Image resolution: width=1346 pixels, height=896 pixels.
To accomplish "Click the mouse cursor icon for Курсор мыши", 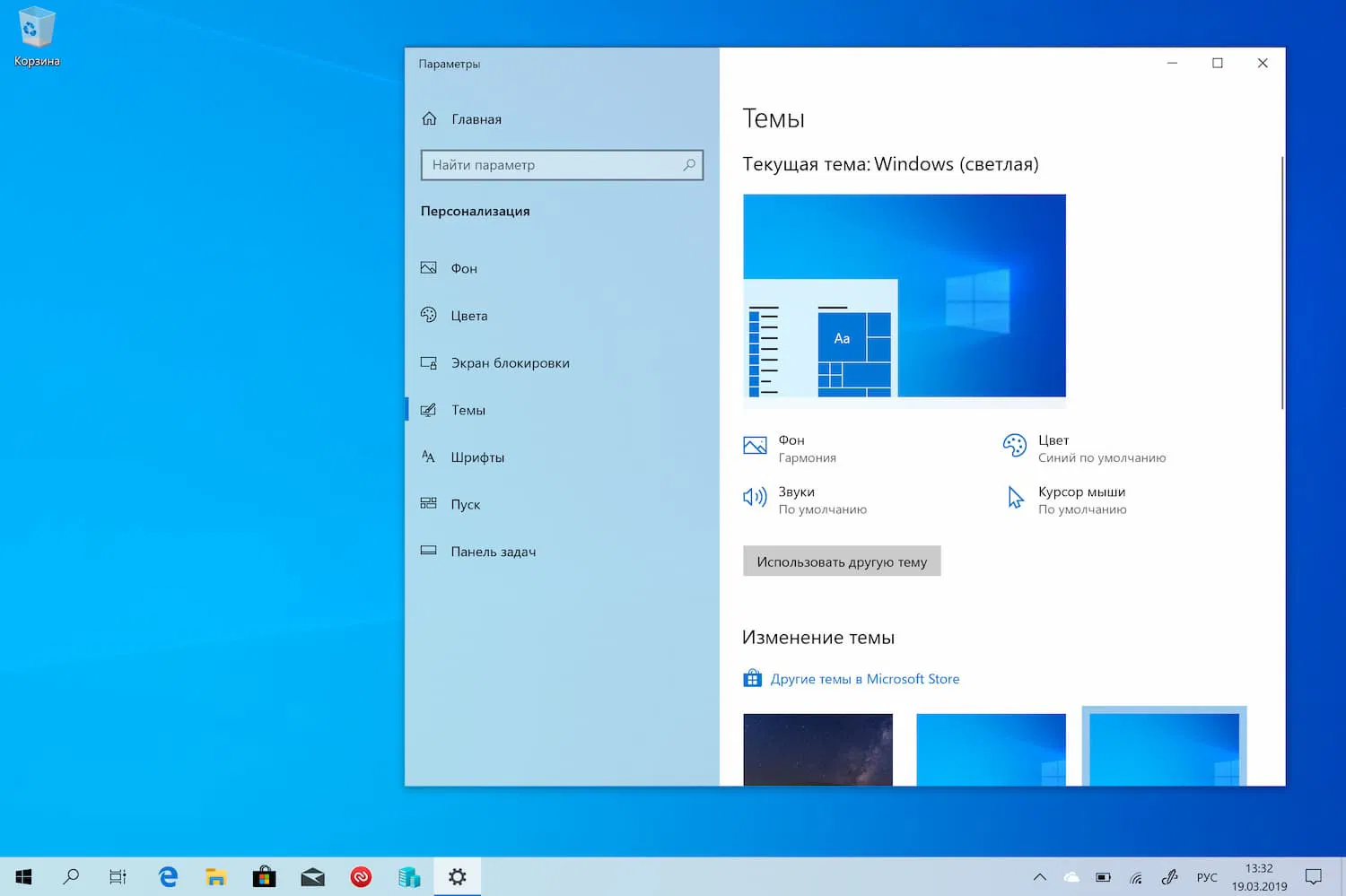I will click(x=1015, y=497).
